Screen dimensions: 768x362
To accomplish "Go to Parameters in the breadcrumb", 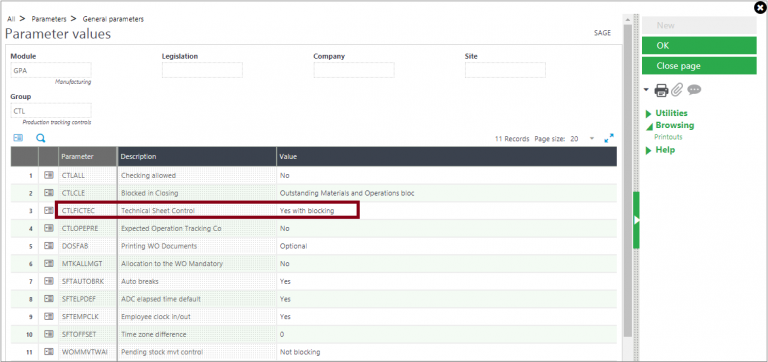I will 48,19.
